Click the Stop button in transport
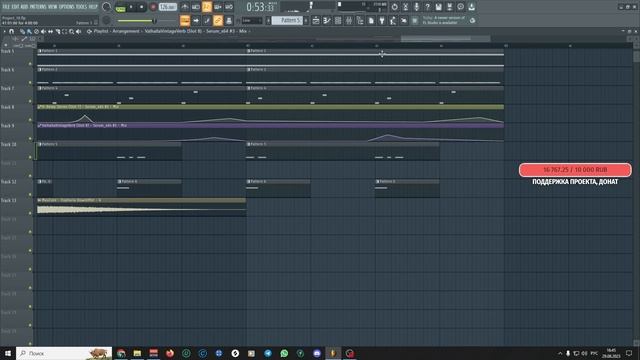This screenshot has height=360, width=640. 141,7
